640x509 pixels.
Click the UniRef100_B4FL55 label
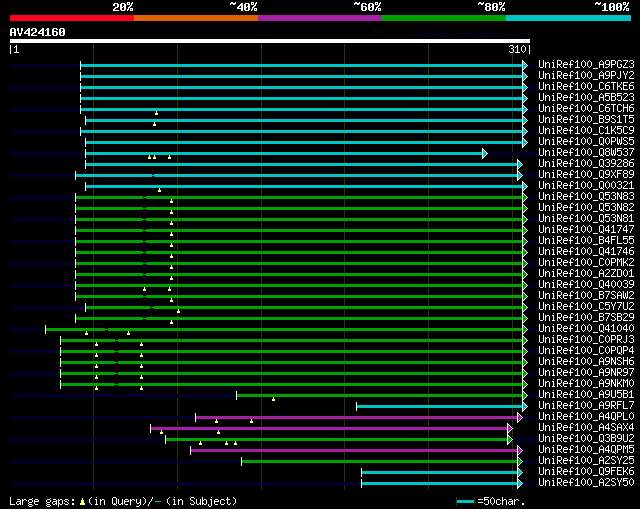click(586, 241)
